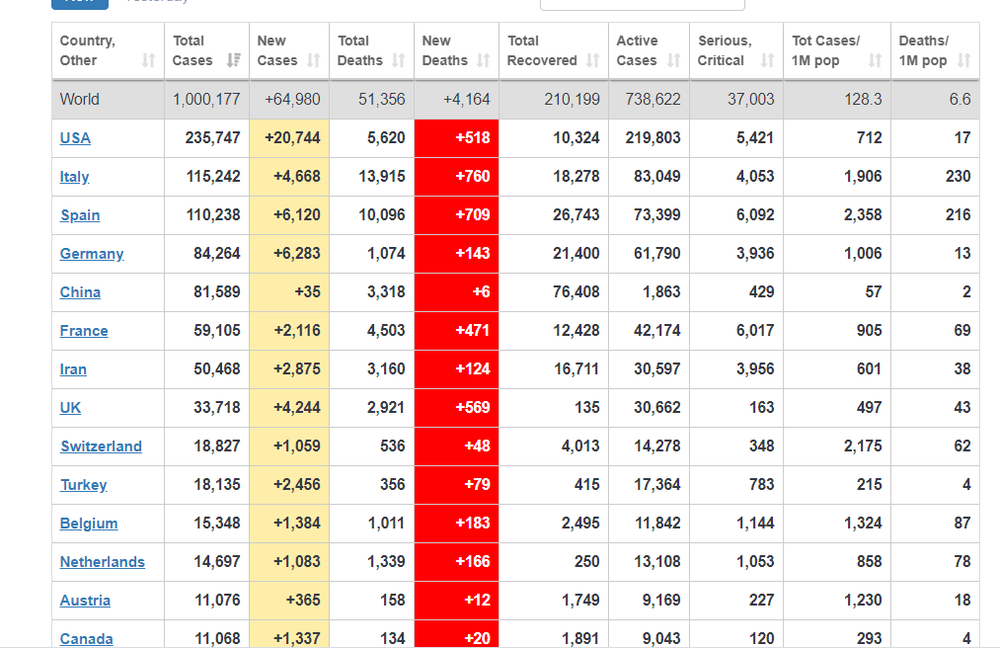Sort by Serious, Critical arrows
The height and width of the screenshot is (648, 1000).
click(768, 61)
